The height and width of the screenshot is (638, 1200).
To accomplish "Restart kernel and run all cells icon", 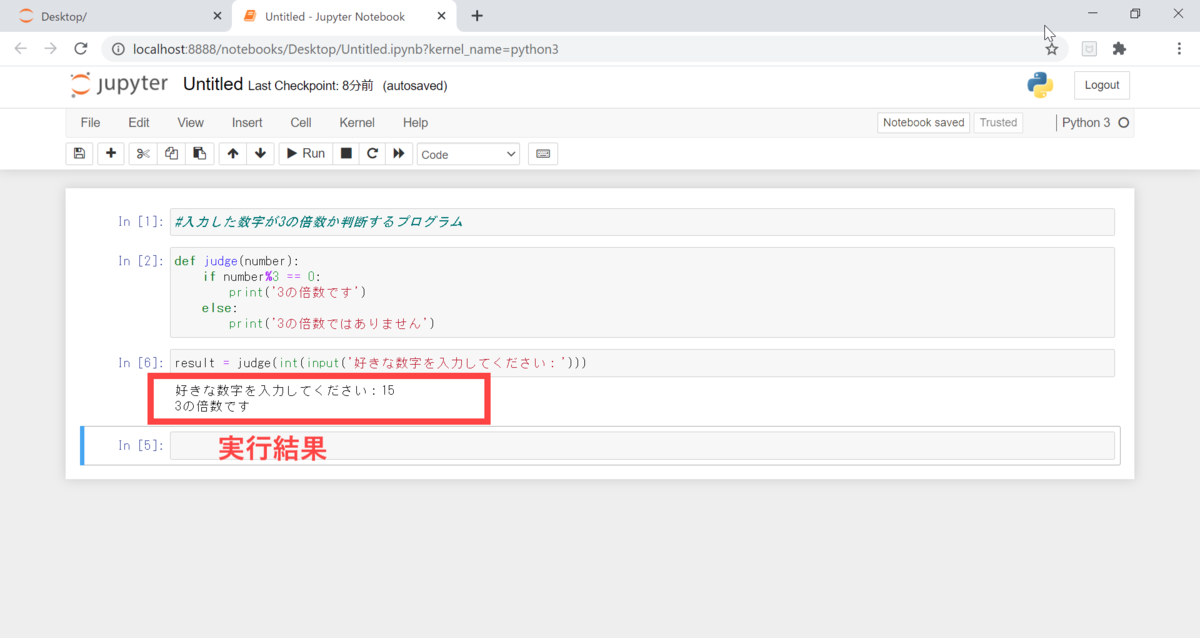I will pyautogui.click(x=399, y=153).
